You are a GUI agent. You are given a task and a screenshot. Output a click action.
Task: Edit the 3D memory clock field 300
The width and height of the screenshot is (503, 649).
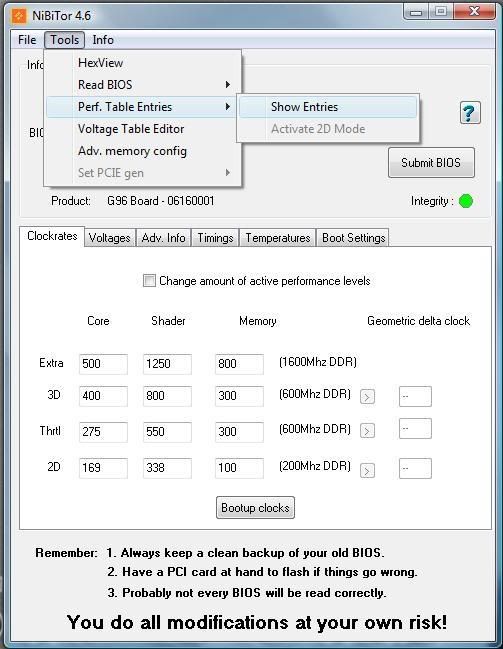tap(239, 396)
